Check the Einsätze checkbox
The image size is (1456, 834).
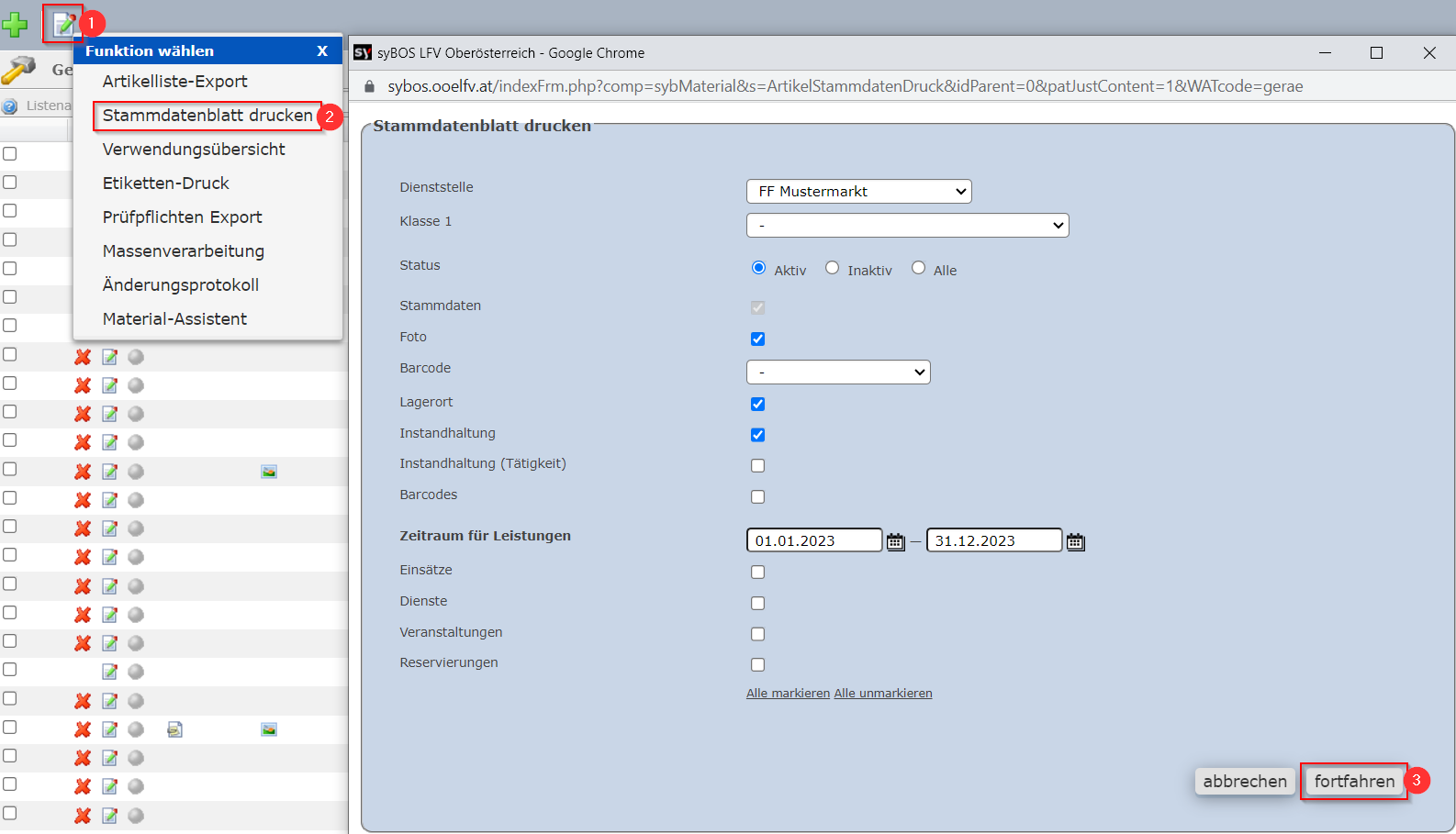(x=757, y=572)
